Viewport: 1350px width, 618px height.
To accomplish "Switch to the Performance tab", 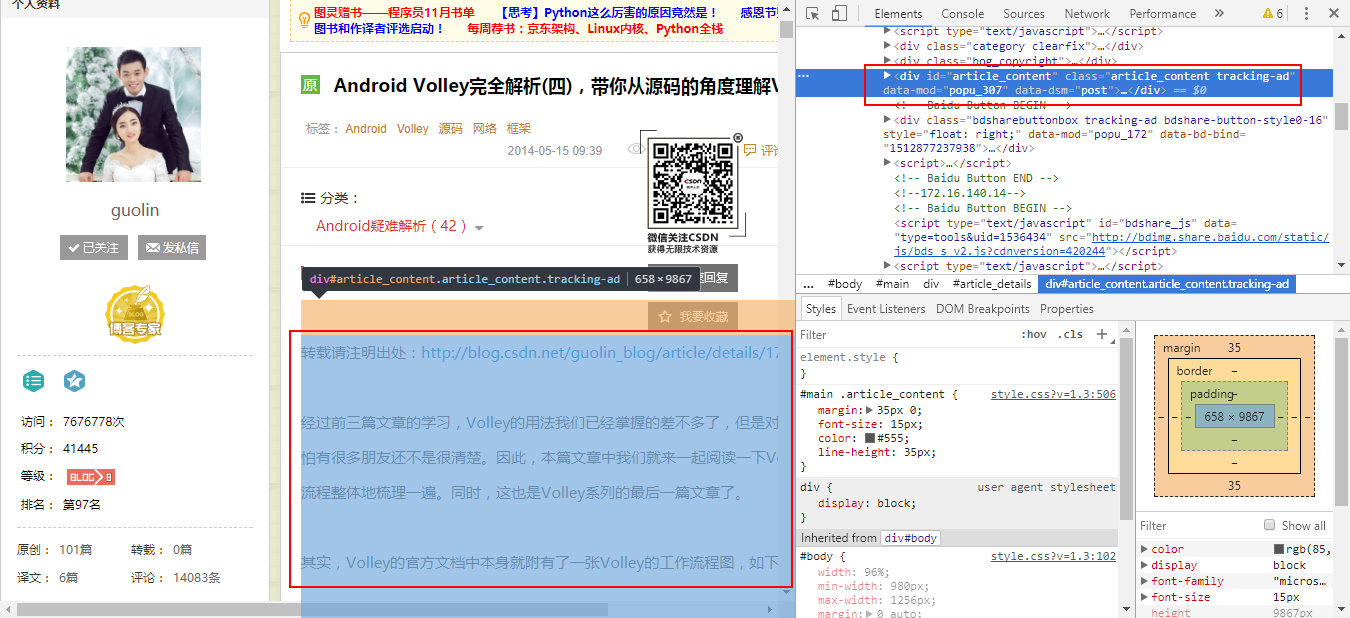I will point(1162,14).
